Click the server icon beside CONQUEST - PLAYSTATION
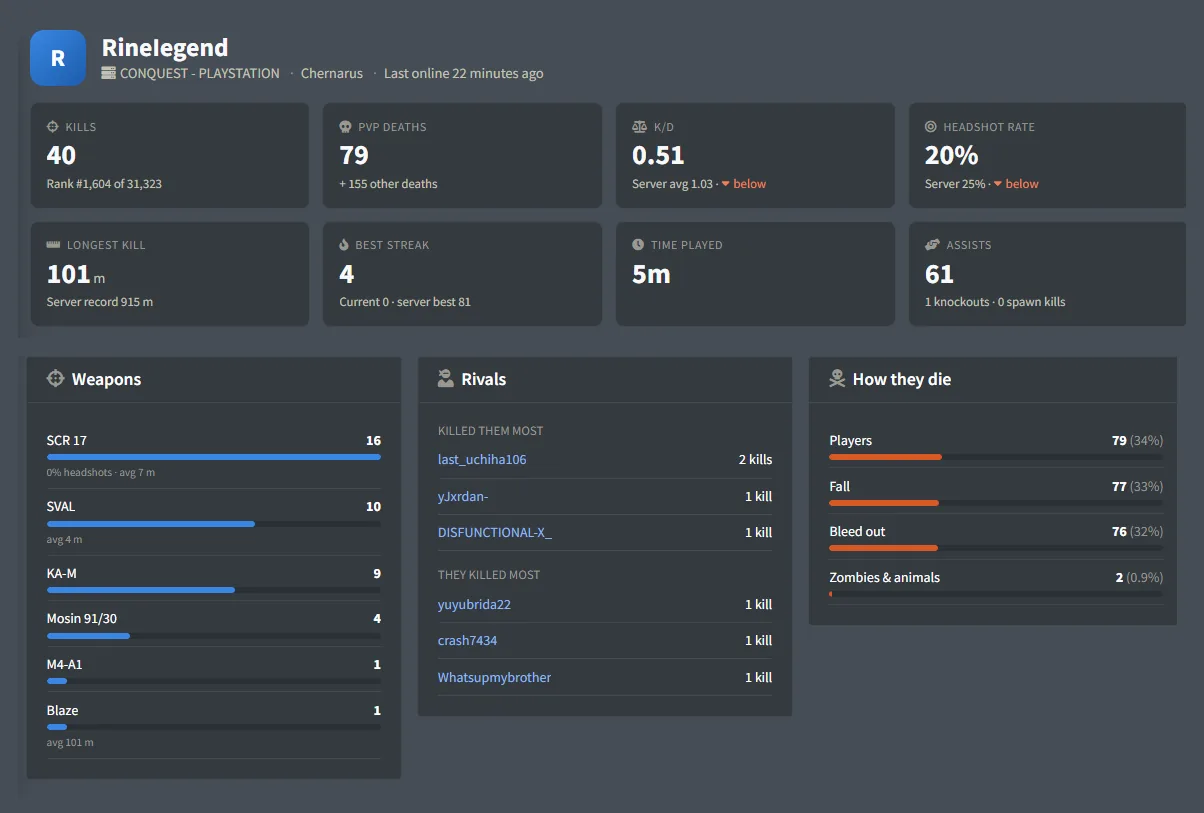1204x813 pixels. (109, 73)
